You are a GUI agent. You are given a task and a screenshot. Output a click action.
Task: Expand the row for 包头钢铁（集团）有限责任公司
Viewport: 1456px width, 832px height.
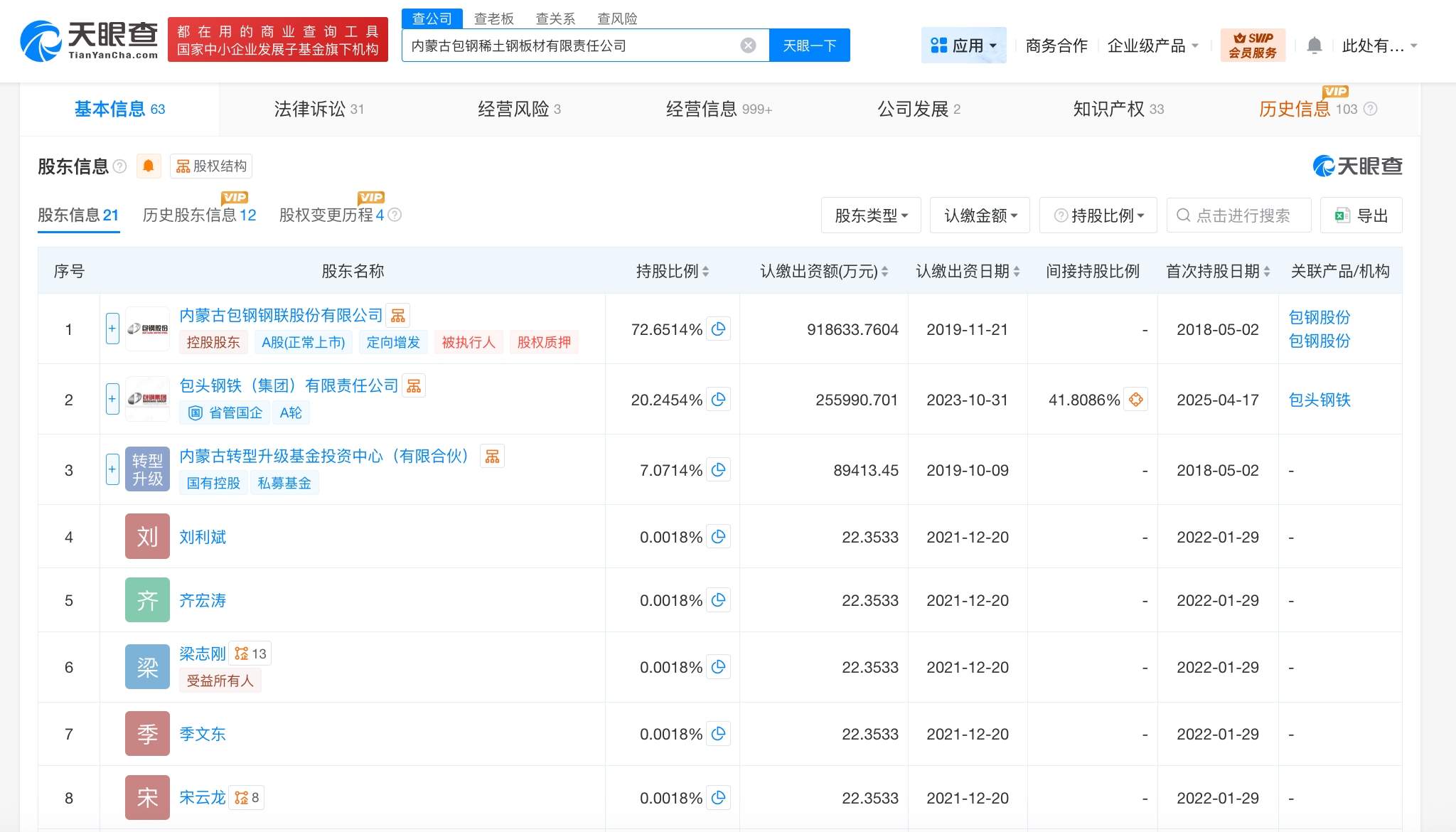112,399
